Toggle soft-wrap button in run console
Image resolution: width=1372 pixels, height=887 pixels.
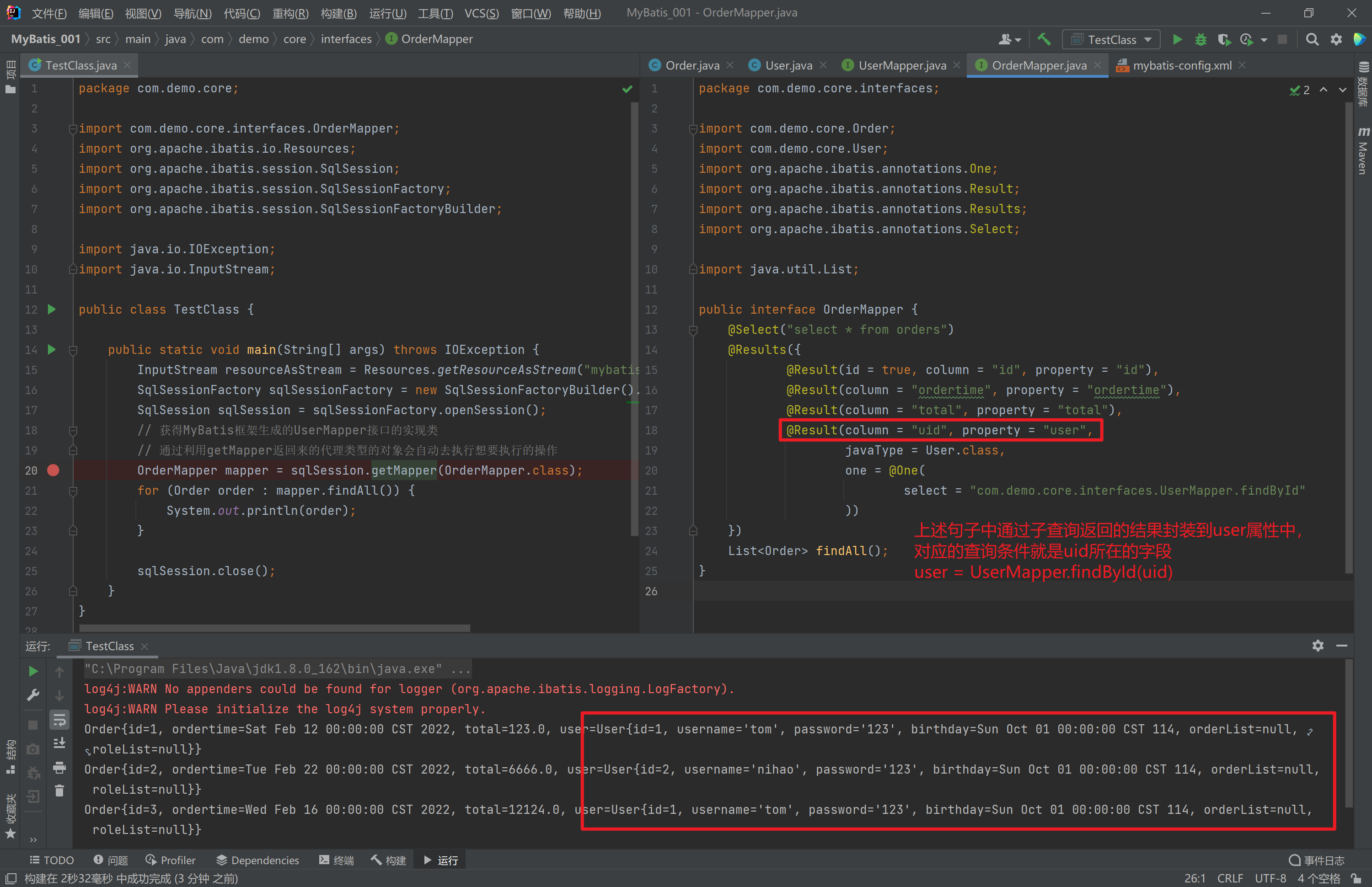pyautogui.click(x=59, y=719)
